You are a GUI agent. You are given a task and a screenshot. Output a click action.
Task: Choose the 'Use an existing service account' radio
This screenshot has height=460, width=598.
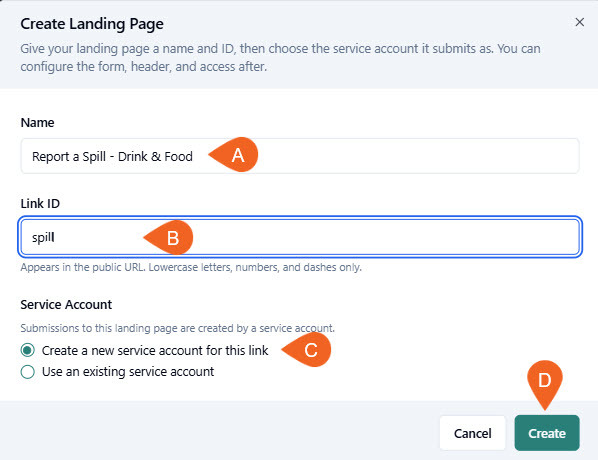pos(27,372)
